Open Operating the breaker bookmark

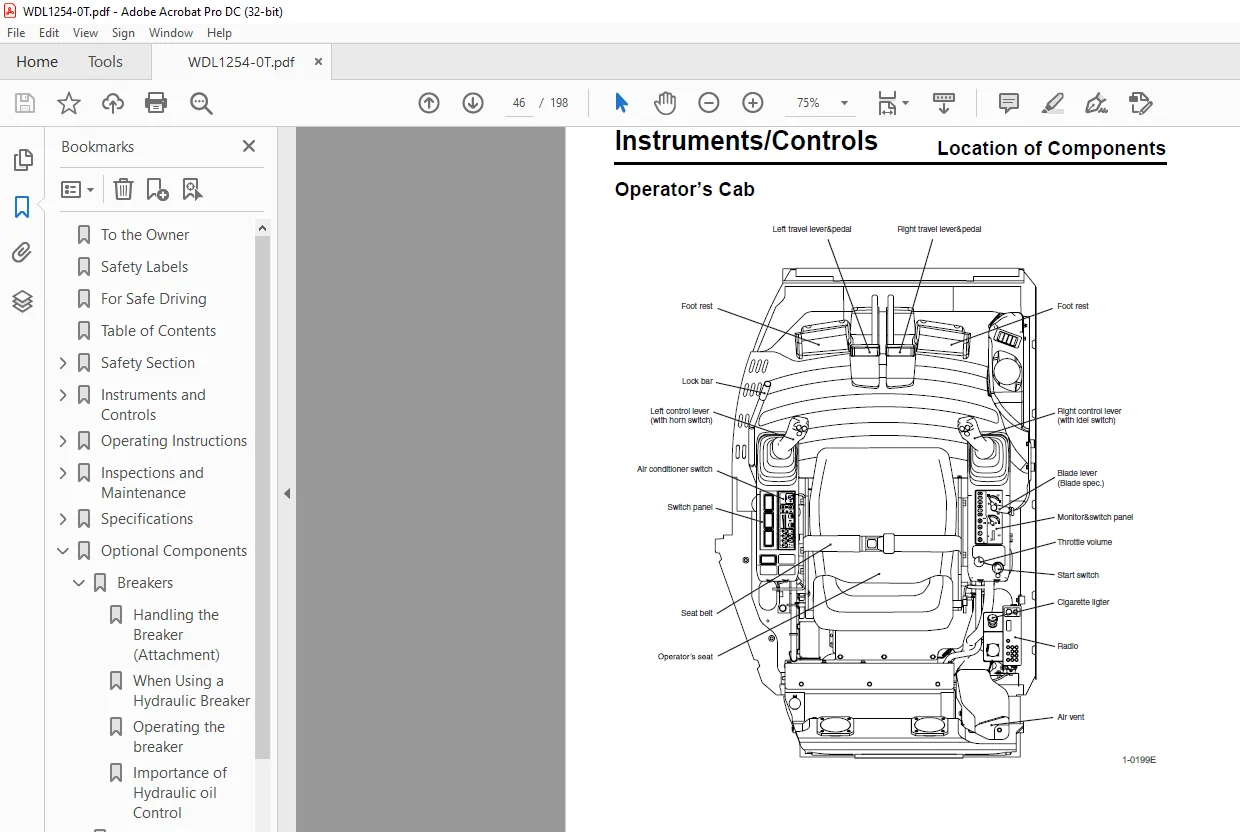pos(179,737)
